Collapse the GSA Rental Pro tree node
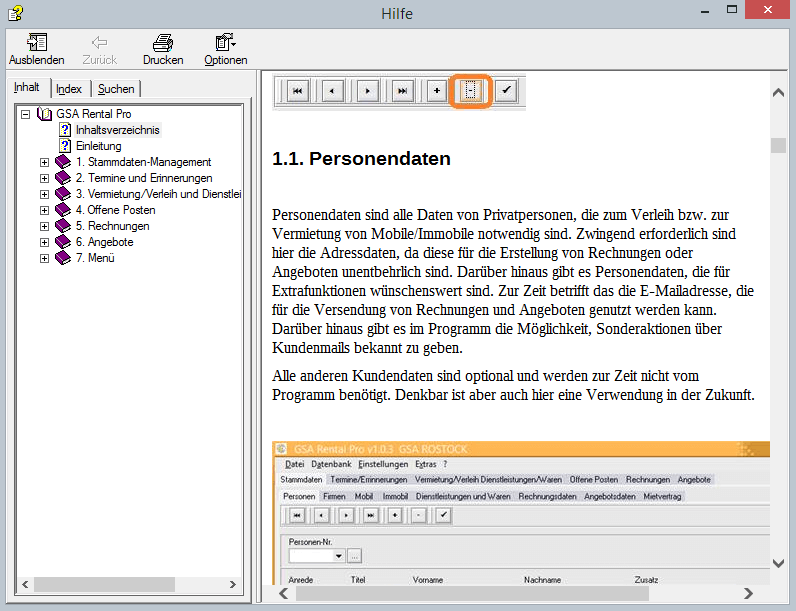Screen dimensions: 796x611 click(25, 114)
